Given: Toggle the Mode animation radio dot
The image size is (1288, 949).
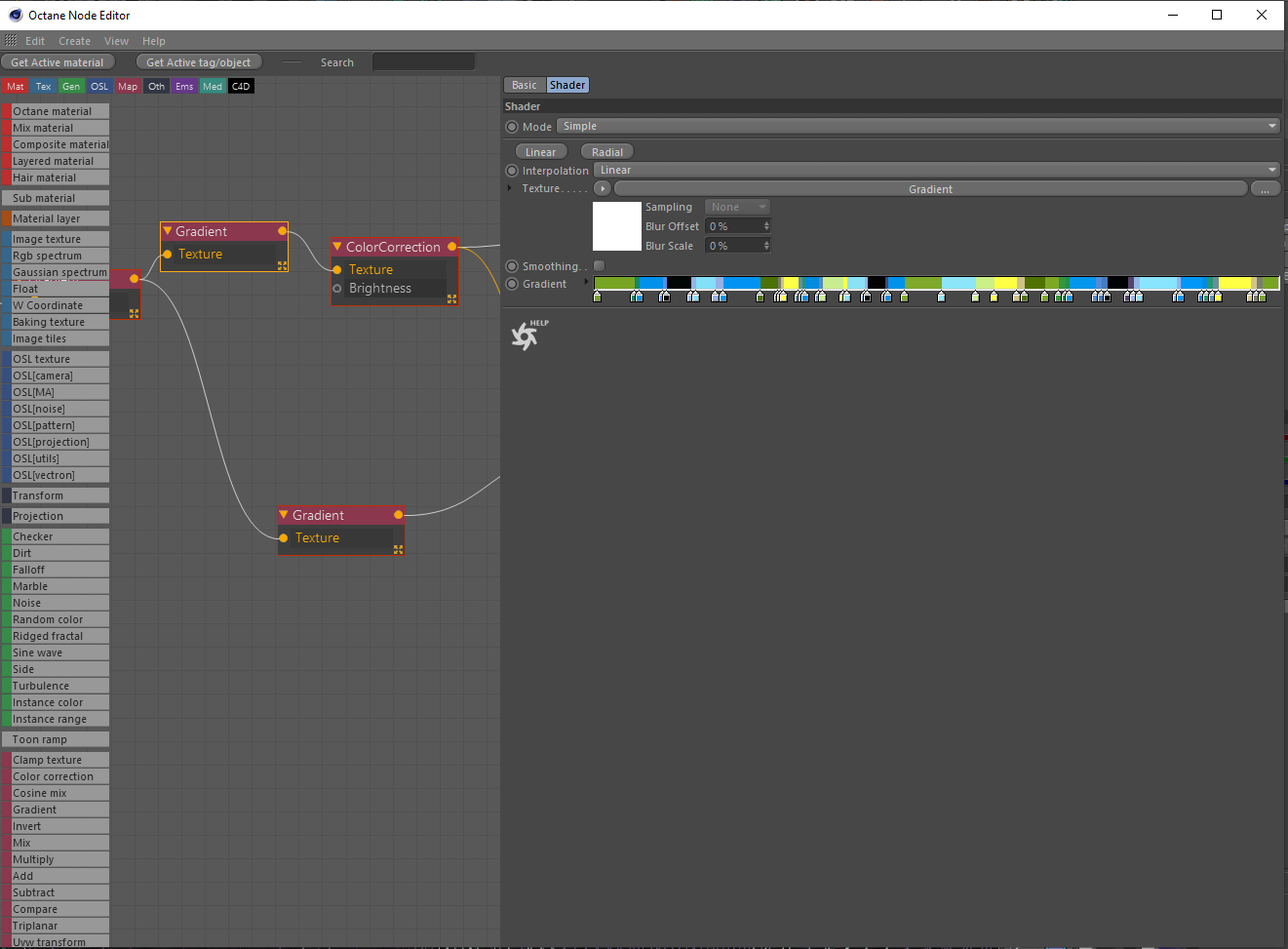Looking at the screenshot, I should [x=512, y=127].
